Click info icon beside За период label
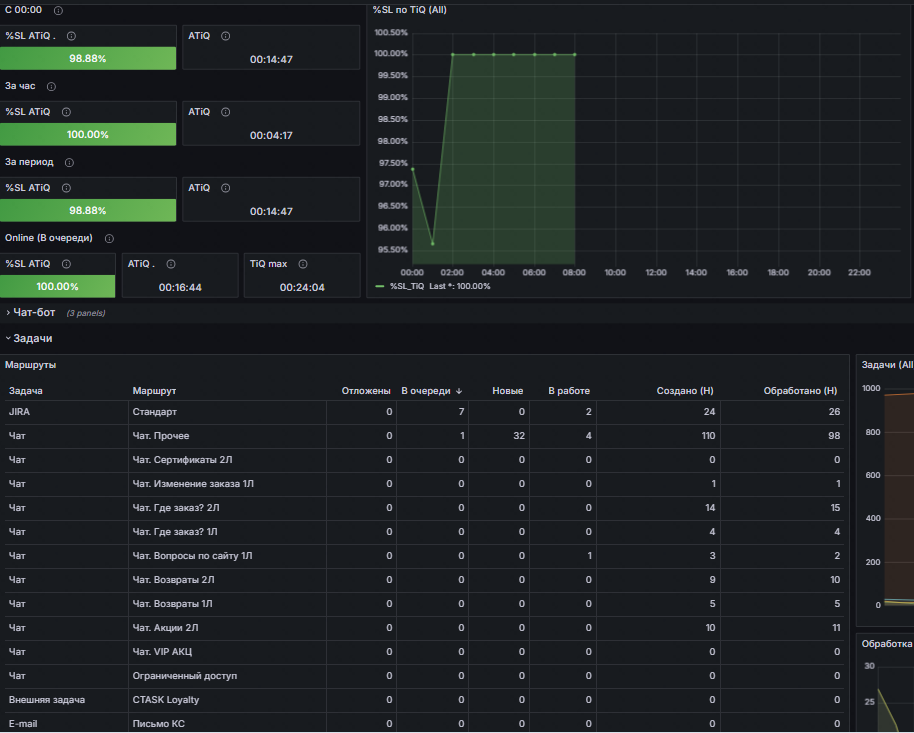Image resolution: width=914 pixels, height=733 pixels. coord(69,163)
